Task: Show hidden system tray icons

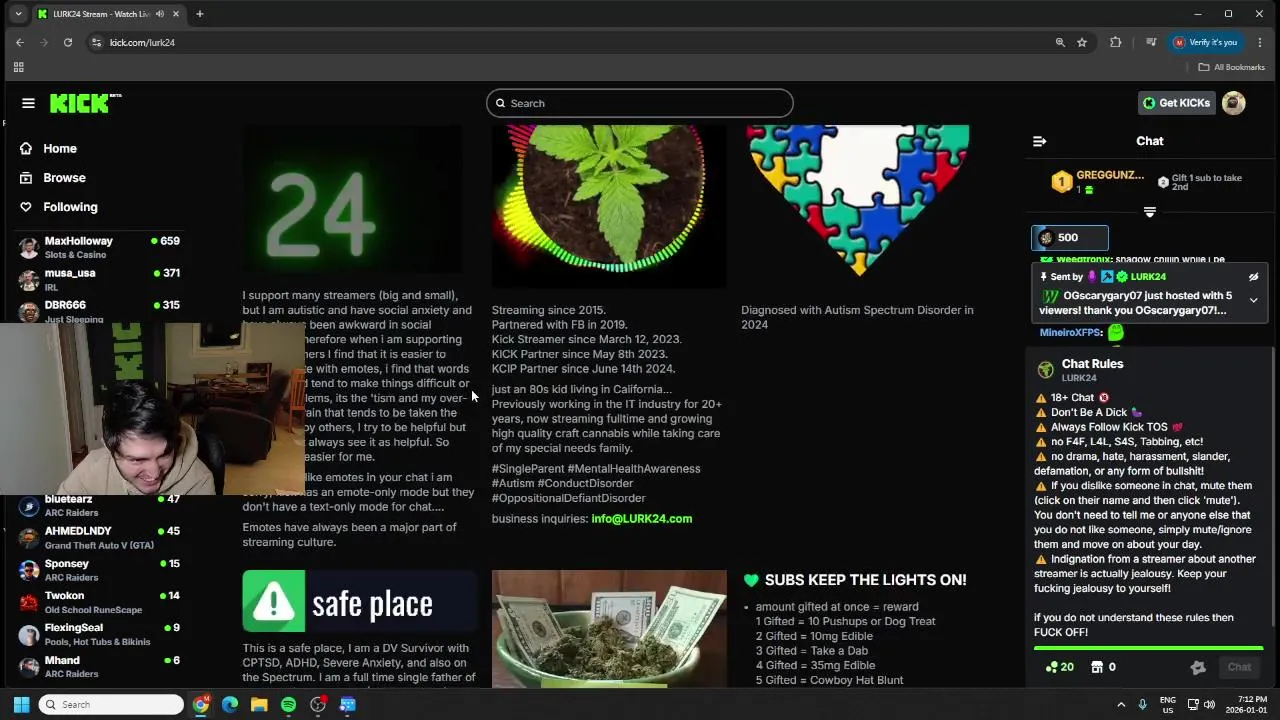Action: [x=1121, y=705]
